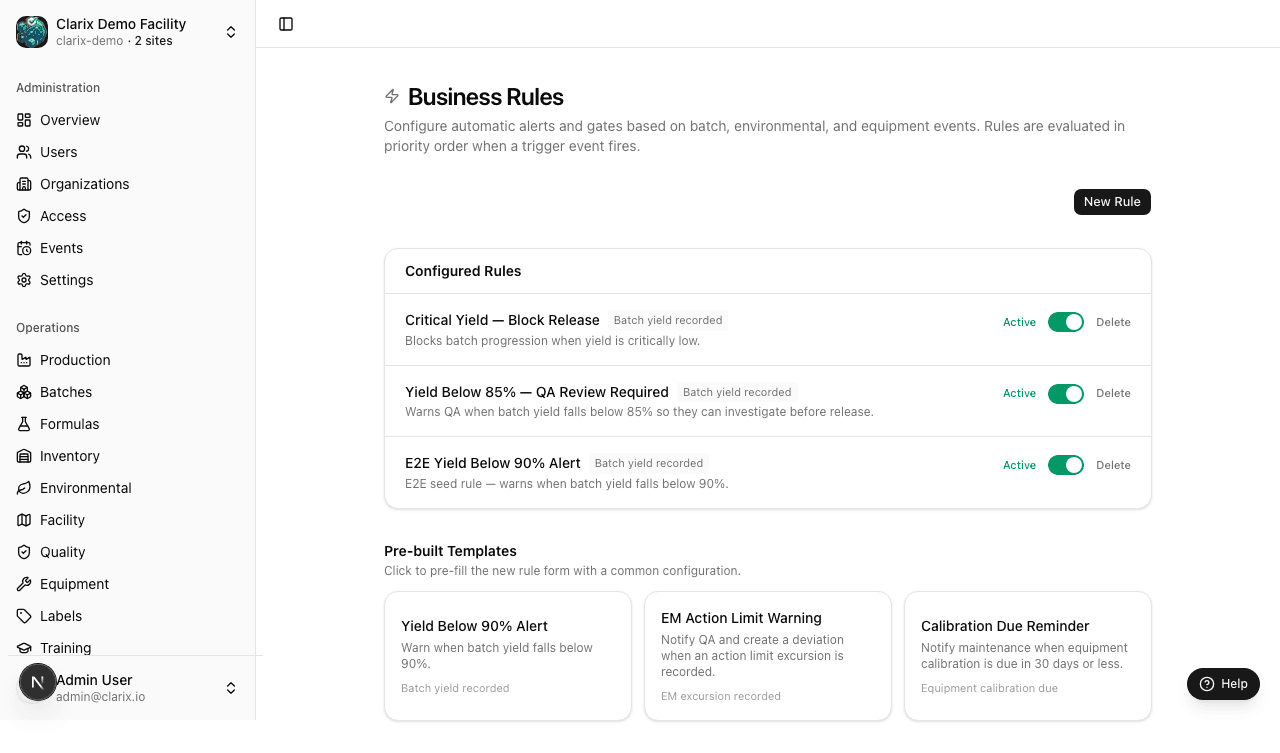
Task: Click the Access shield icon
Action: click(24, 216)
